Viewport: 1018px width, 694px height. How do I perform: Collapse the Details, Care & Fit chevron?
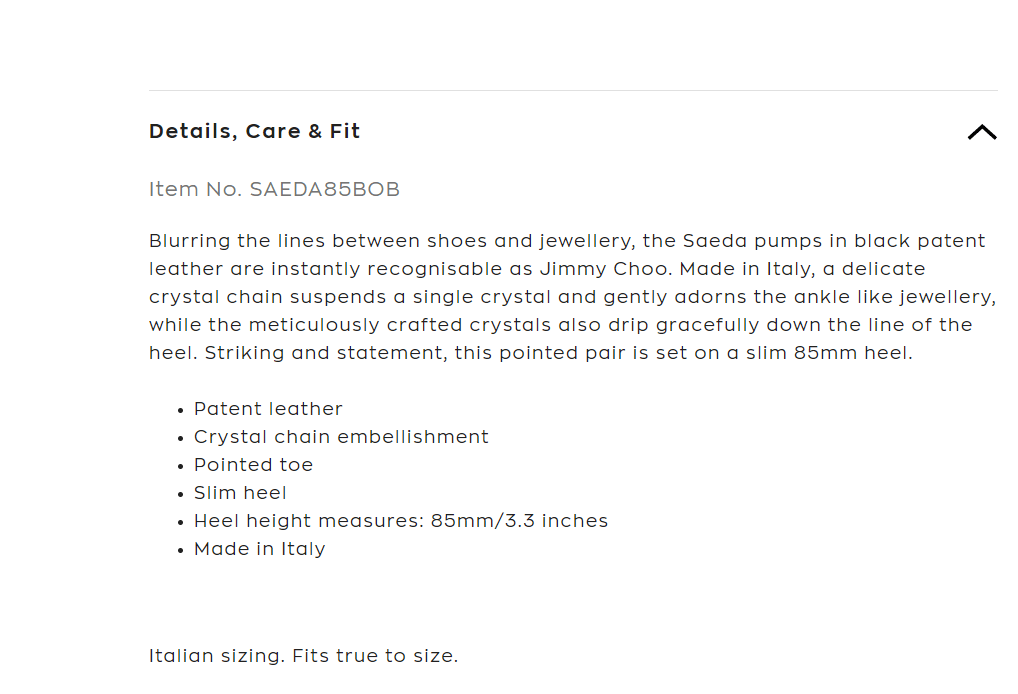click(982, 132)
